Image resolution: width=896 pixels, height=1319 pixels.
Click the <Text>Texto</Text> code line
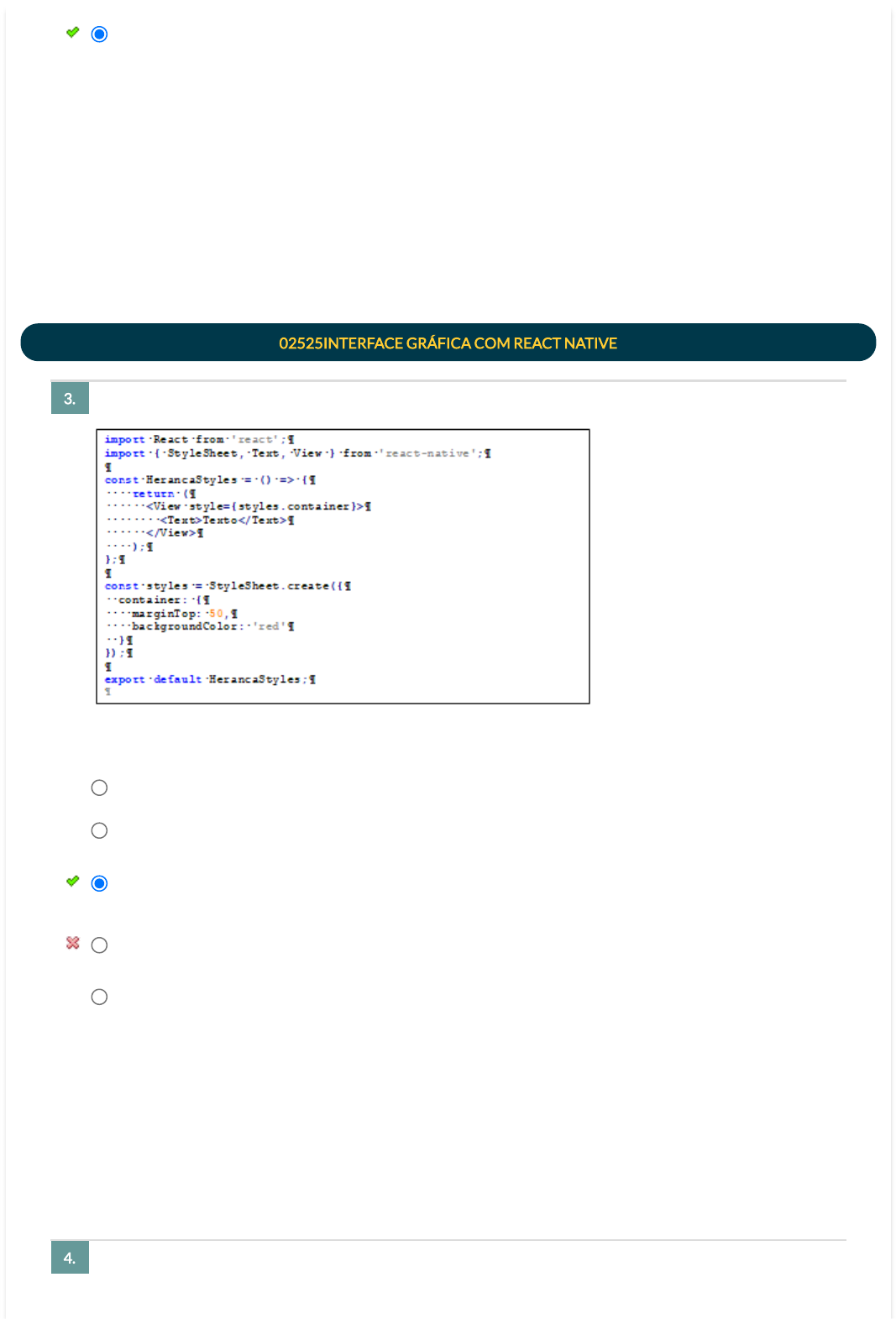click(227, 521)
